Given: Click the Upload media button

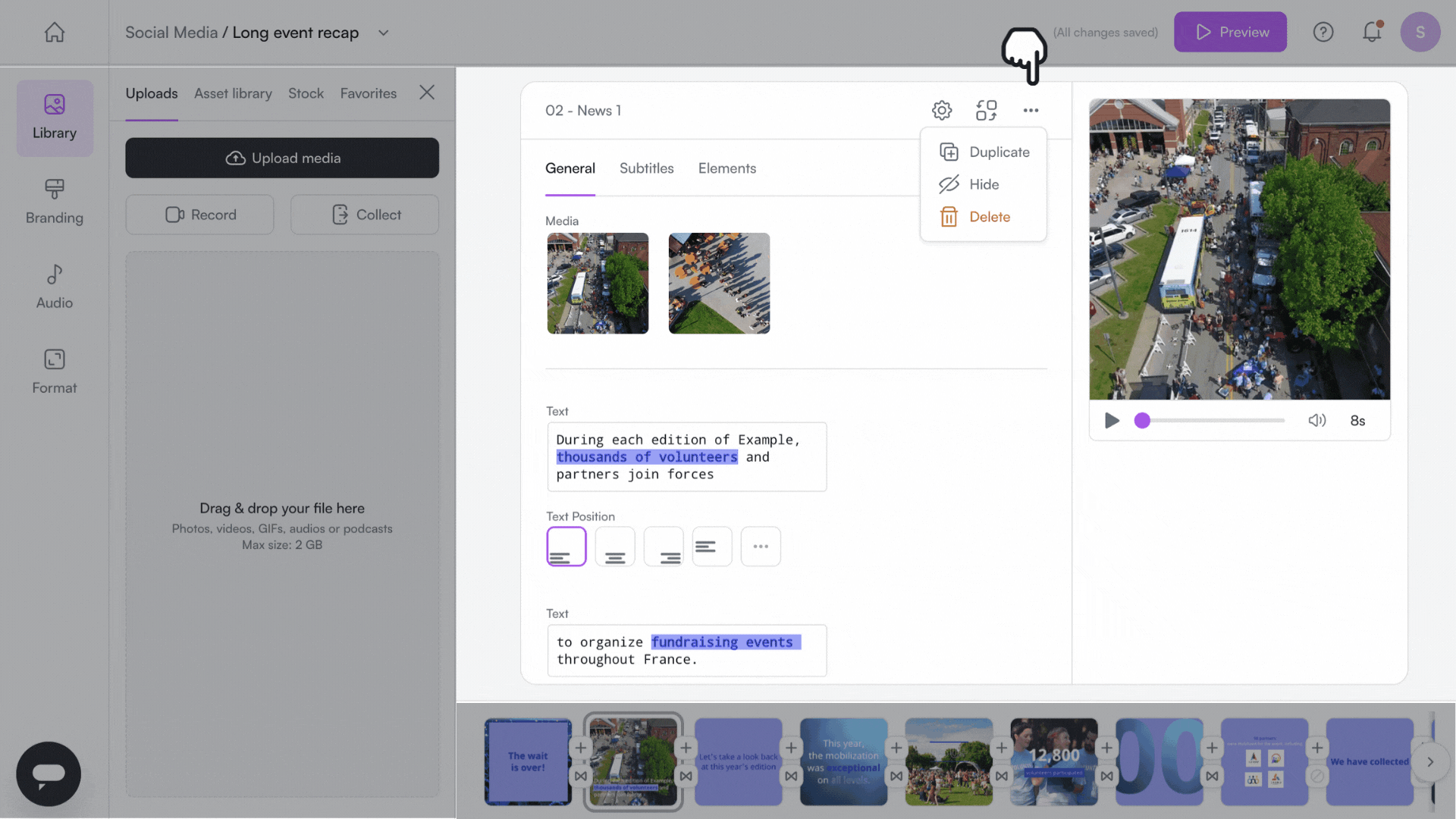Looking at the screenshot, I should 282,158.
